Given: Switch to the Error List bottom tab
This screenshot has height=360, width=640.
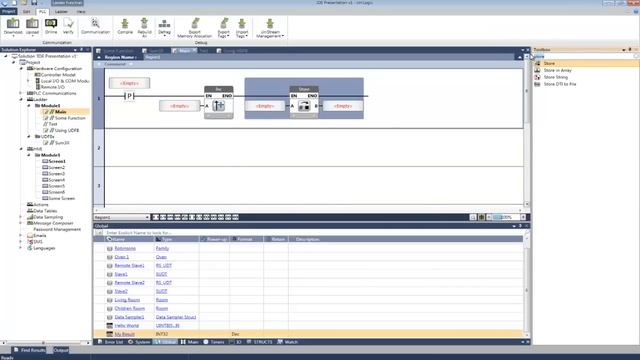Looking at the screenshot, I should [x=110, y=342].
